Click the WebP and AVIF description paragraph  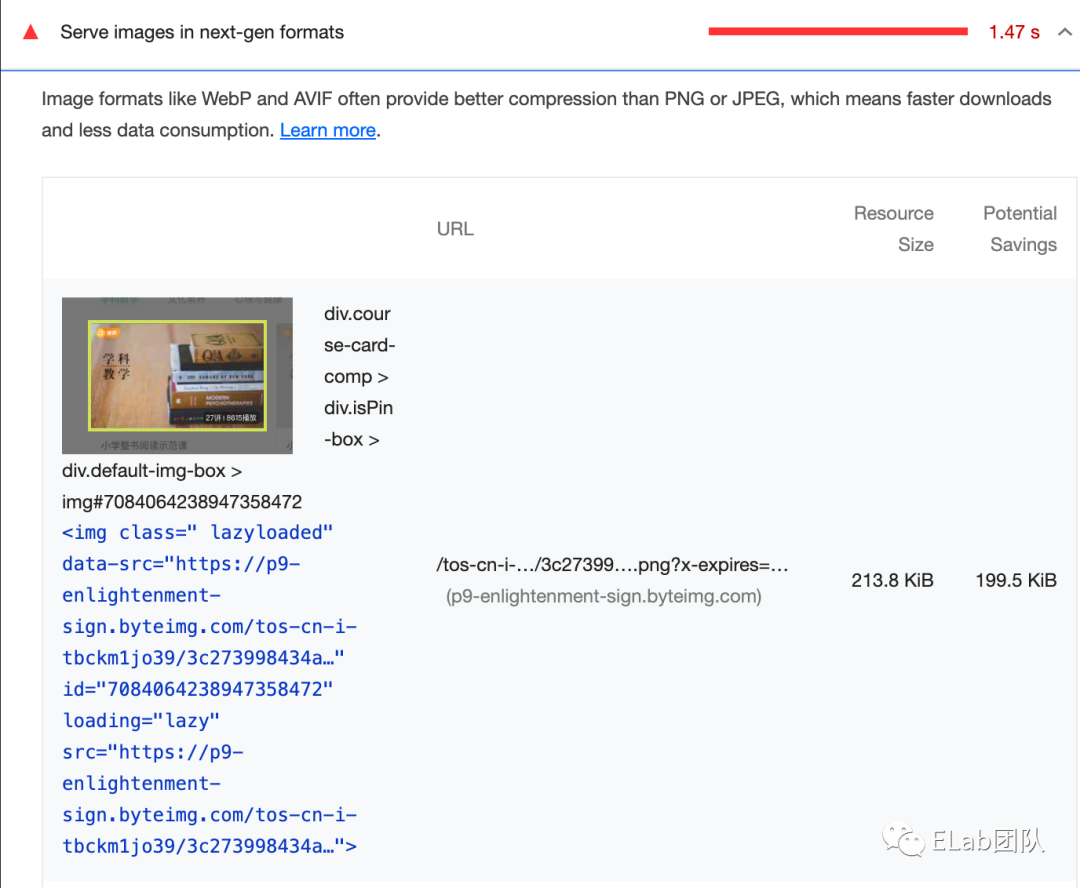point(546,114)
